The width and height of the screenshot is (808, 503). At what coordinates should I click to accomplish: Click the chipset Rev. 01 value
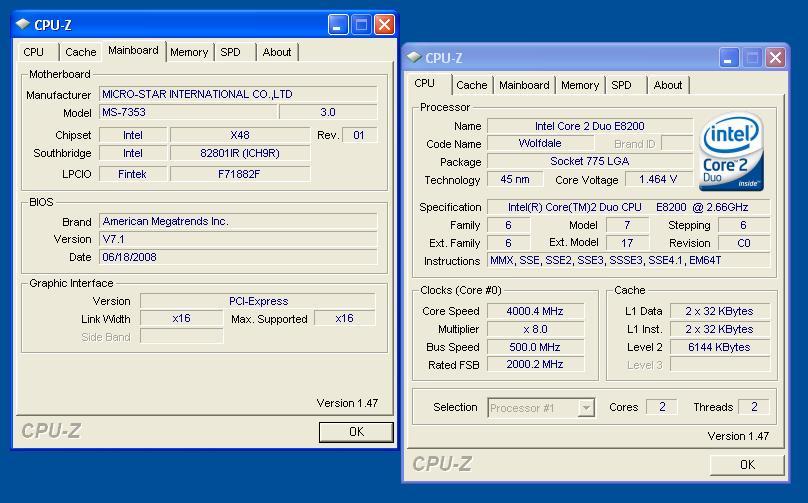(359, 135)
